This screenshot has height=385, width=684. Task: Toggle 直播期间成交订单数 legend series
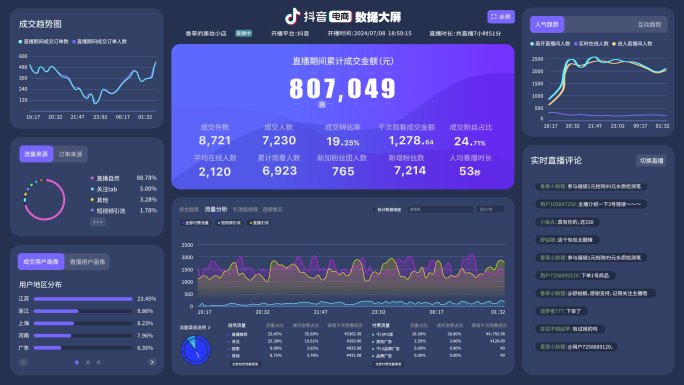click(44, 42)
